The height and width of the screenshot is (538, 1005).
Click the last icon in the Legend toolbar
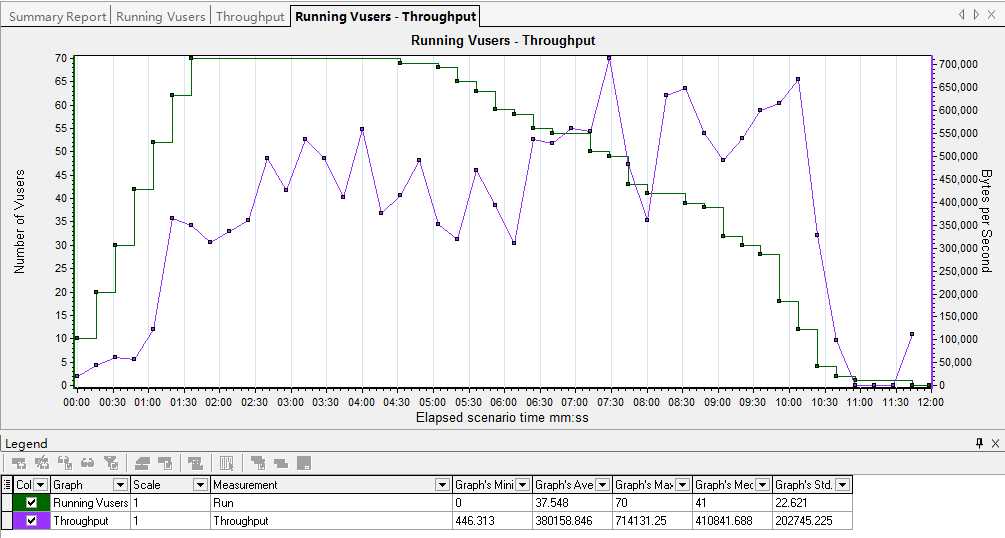coord(304,463)
